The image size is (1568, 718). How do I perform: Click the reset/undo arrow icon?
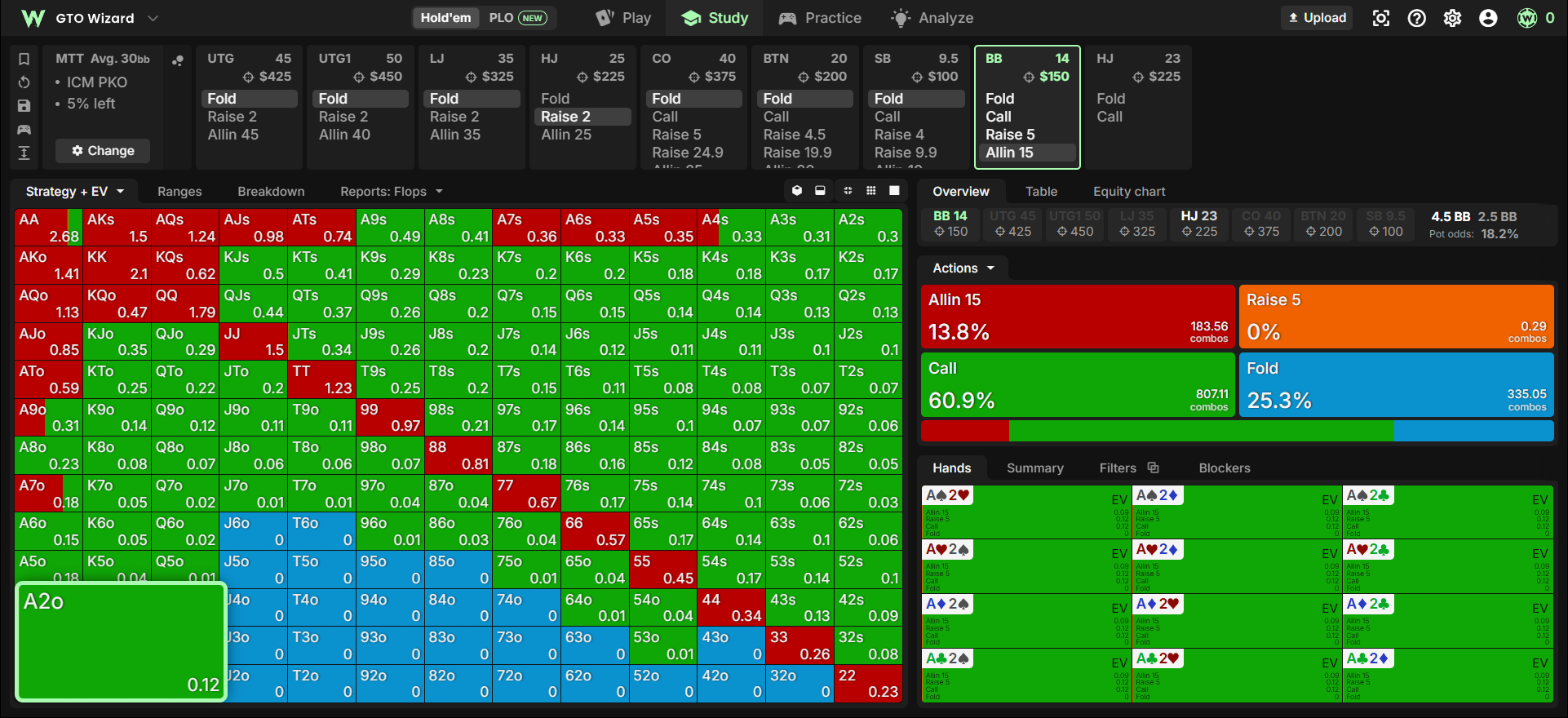tap(24, 82)
